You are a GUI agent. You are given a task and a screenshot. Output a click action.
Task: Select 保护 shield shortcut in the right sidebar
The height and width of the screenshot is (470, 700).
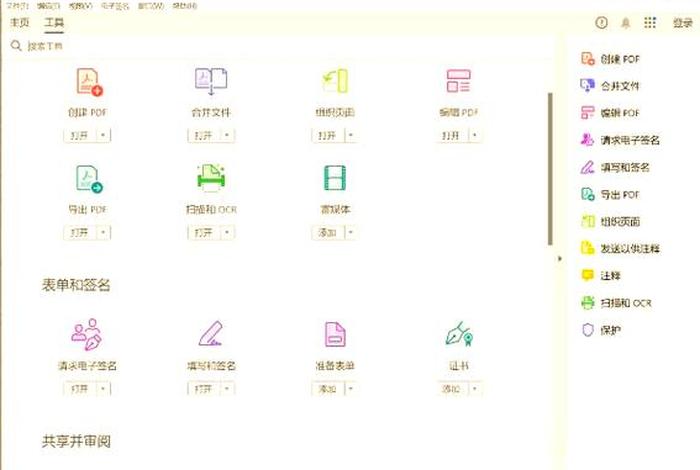600,330
